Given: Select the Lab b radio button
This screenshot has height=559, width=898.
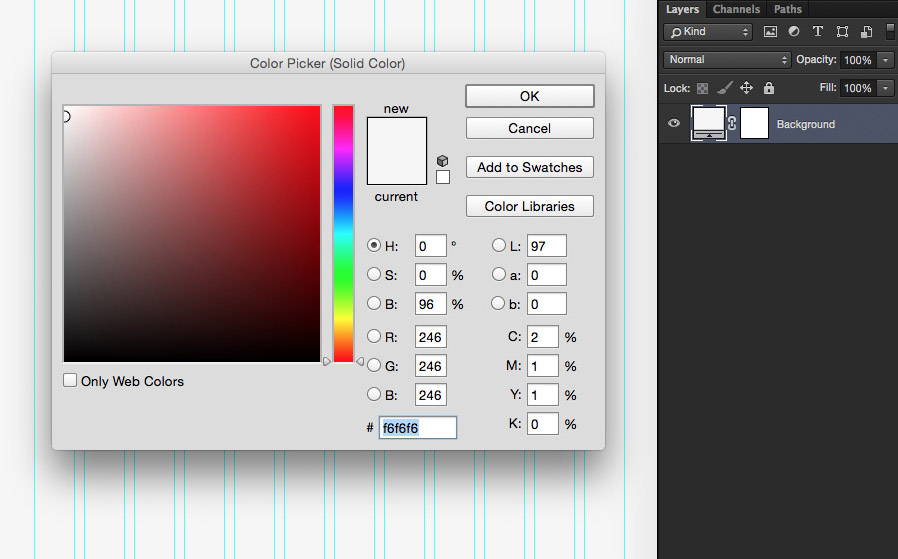Looking at the screenshot, I should point(498,303).
